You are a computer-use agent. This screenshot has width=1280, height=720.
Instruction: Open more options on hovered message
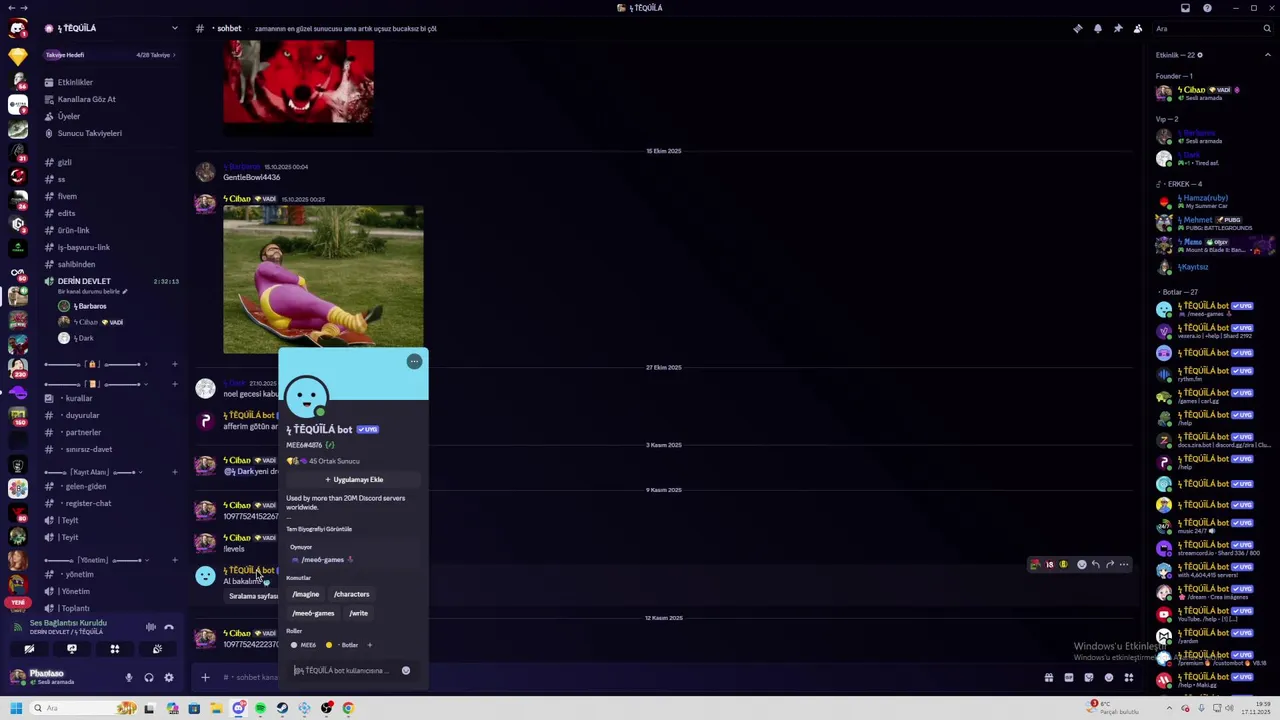tap(1124, 565)
